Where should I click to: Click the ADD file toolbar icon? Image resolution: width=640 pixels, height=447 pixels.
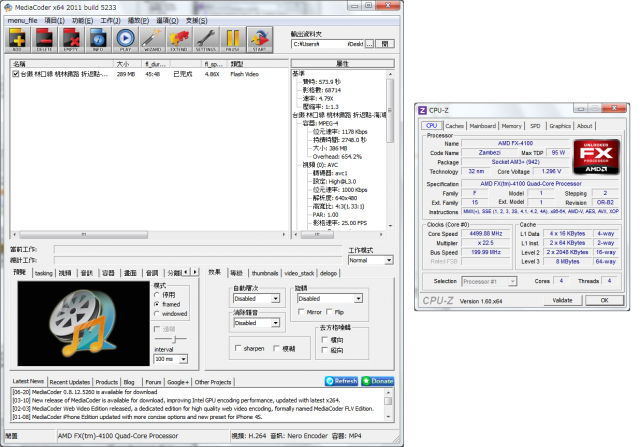(x=17, y=40)
